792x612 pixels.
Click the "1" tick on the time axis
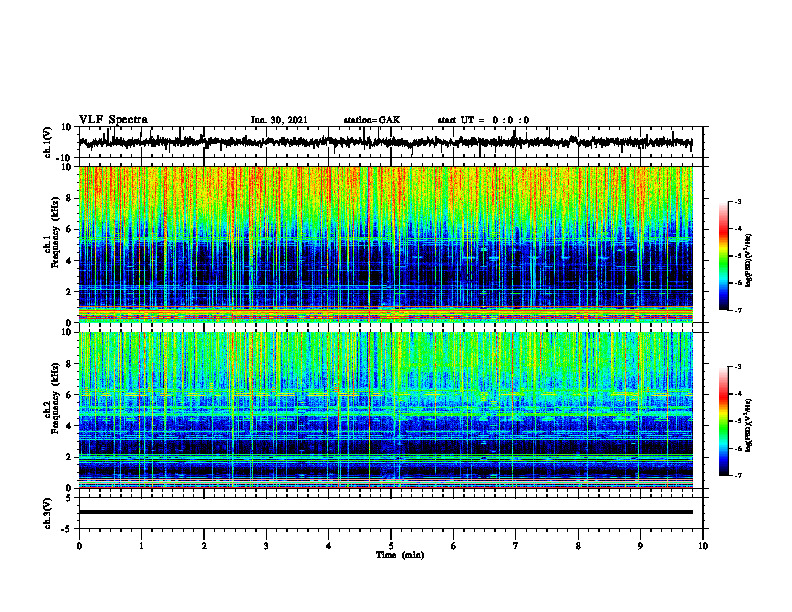pos(141,546)
